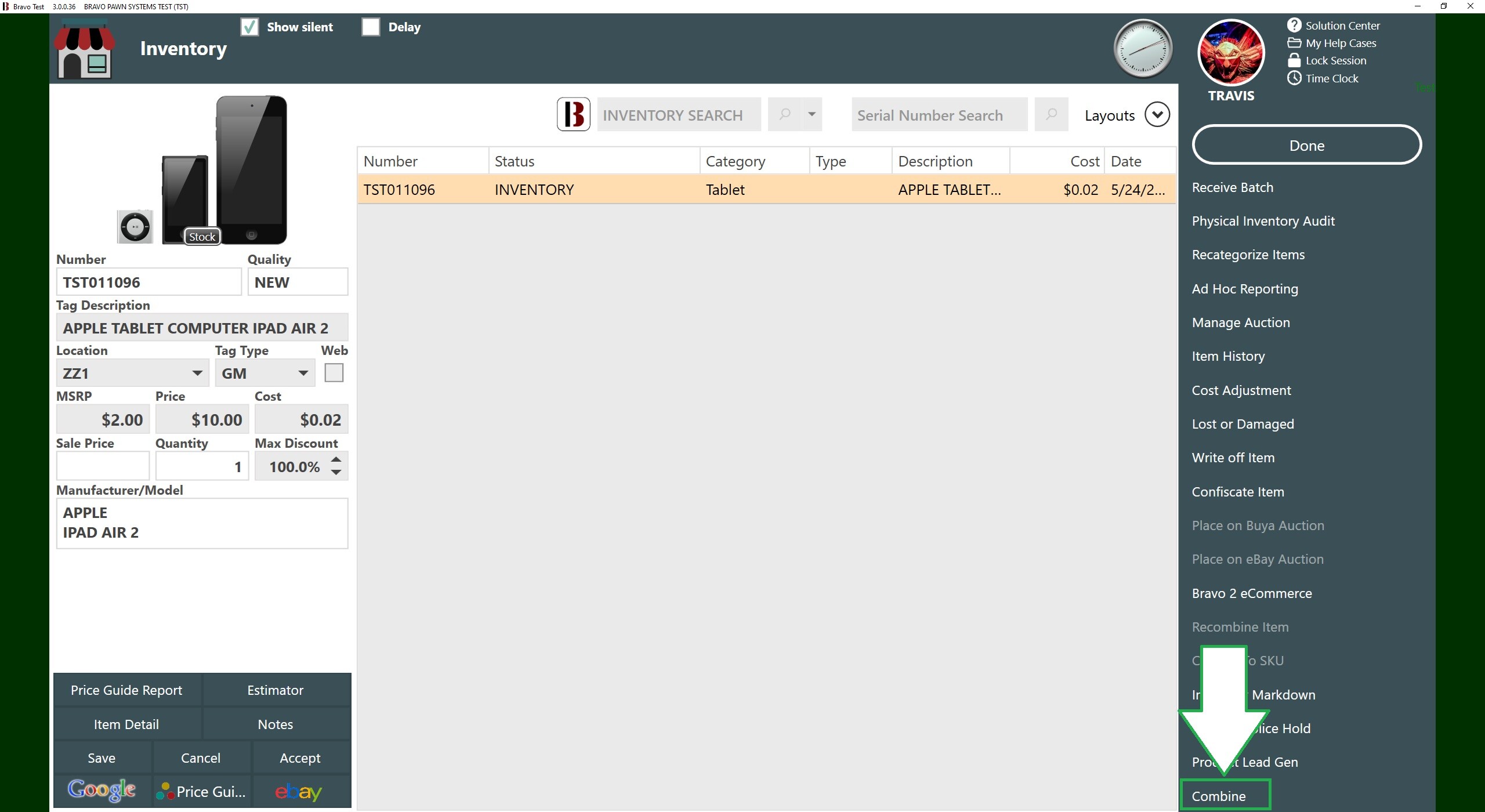Screen dimensions: 1485x812
Task: Search item on eBay
Action: [299, 791]
